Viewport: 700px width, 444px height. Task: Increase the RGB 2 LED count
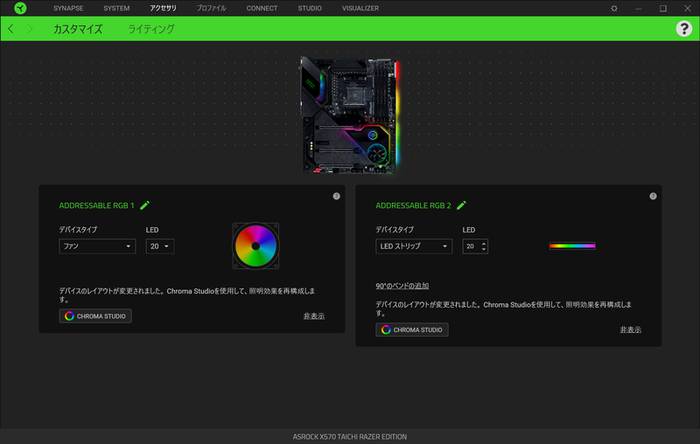[483, 243]
